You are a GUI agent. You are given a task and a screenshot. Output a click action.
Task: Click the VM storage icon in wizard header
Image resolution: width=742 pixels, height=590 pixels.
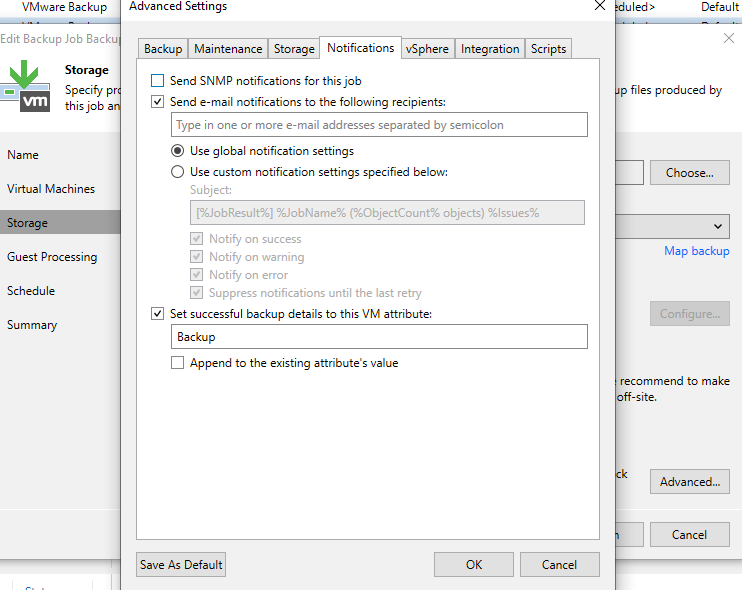click(27, 86)
